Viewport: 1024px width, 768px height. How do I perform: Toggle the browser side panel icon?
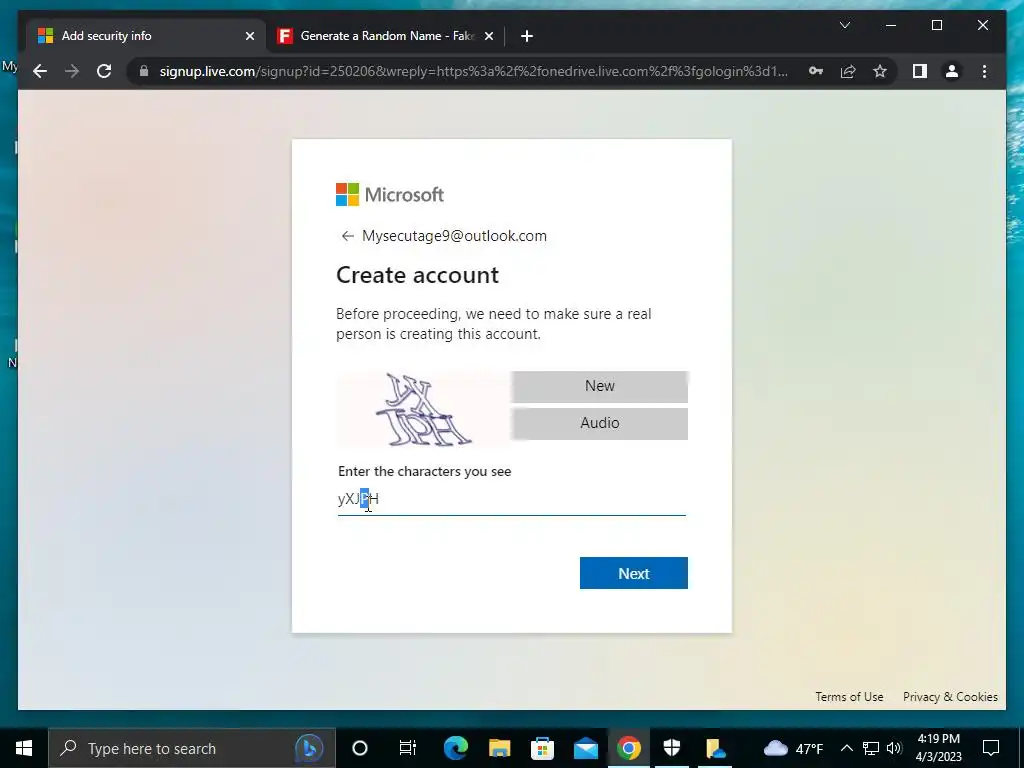click(x=920, y=71)
